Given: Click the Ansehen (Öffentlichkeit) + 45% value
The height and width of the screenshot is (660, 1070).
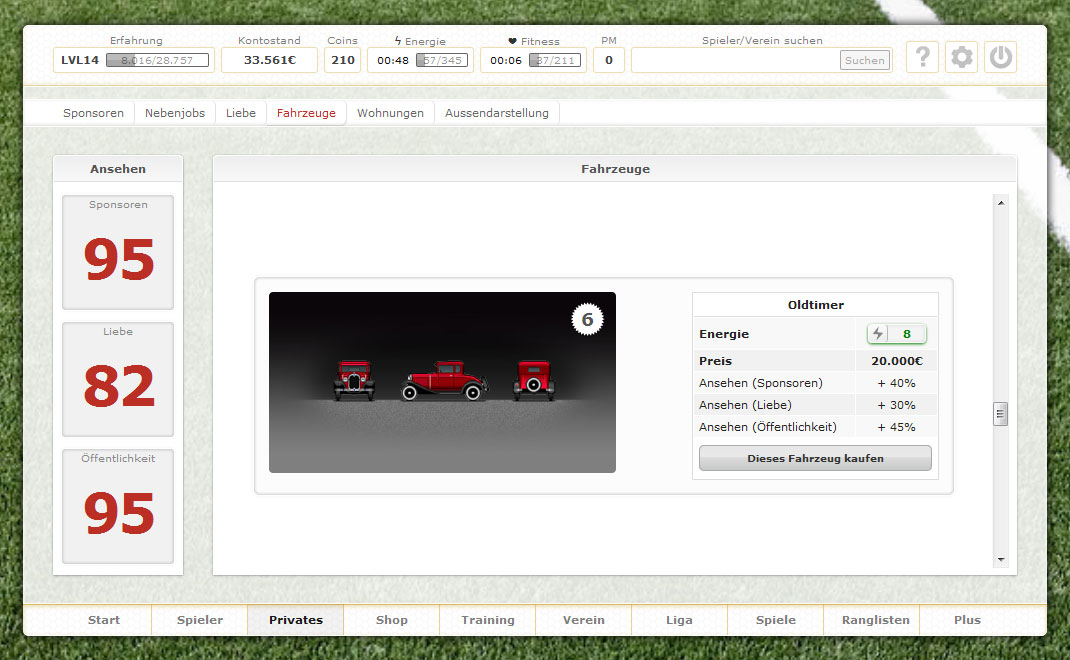Looking at the screenshot, I should (x=897, y=427).
